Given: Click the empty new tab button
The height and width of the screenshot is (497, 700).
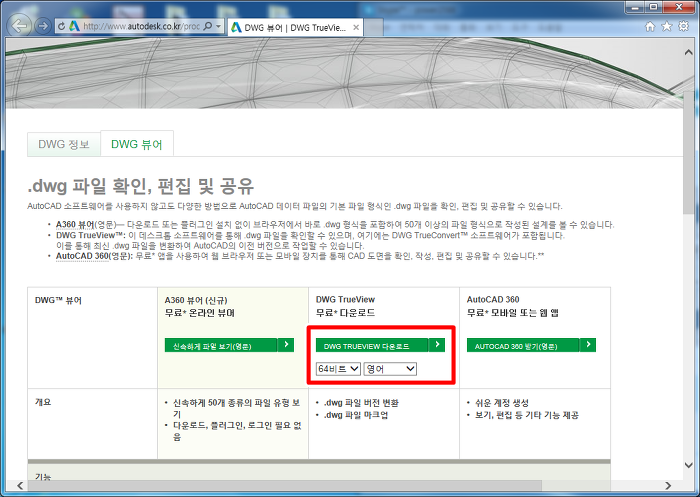Looking at the screenshot, I should click(x=374, y=27).
